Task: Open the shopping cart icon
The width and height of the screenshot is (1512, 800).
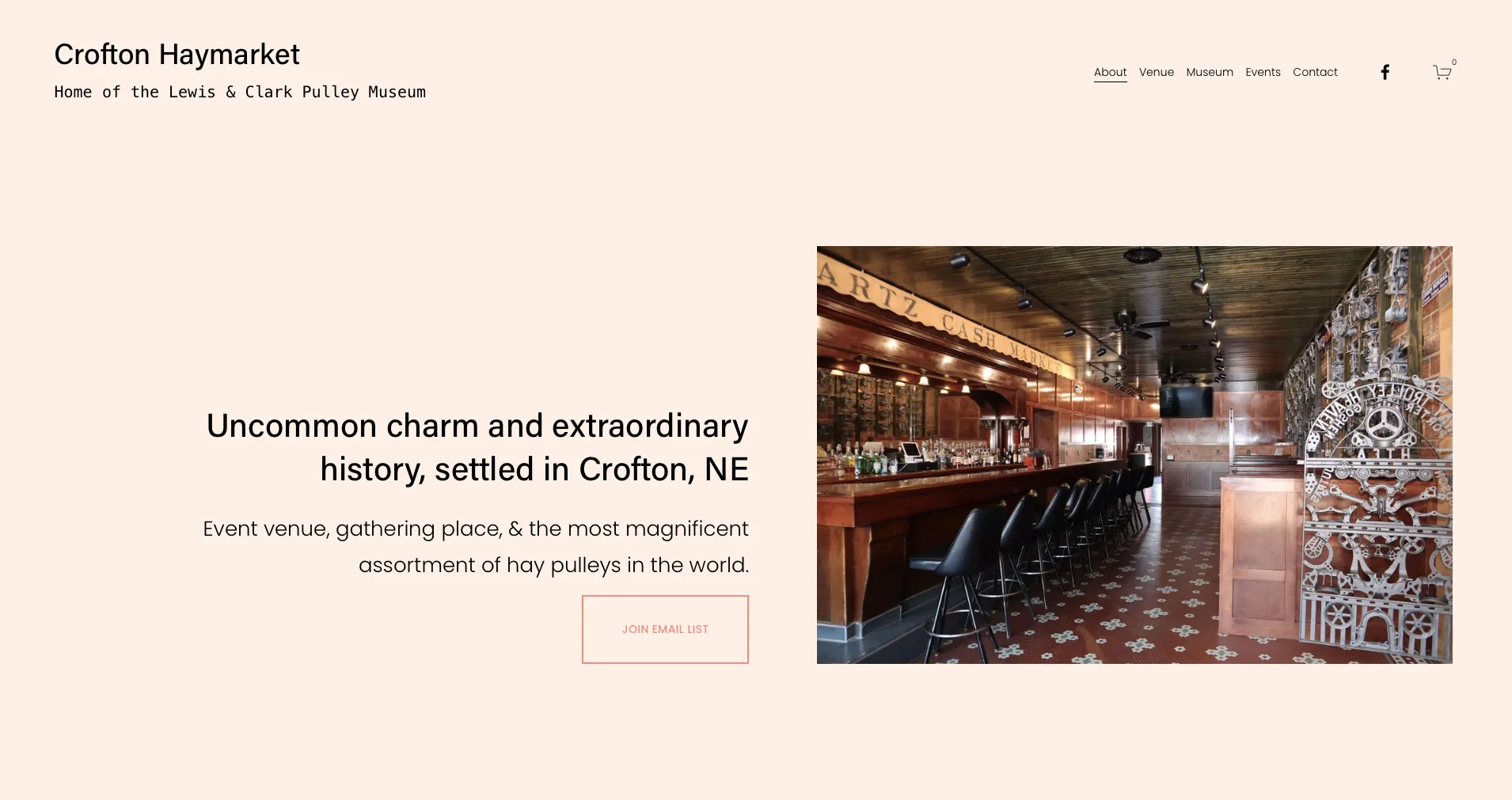Action: [1442, 73]
